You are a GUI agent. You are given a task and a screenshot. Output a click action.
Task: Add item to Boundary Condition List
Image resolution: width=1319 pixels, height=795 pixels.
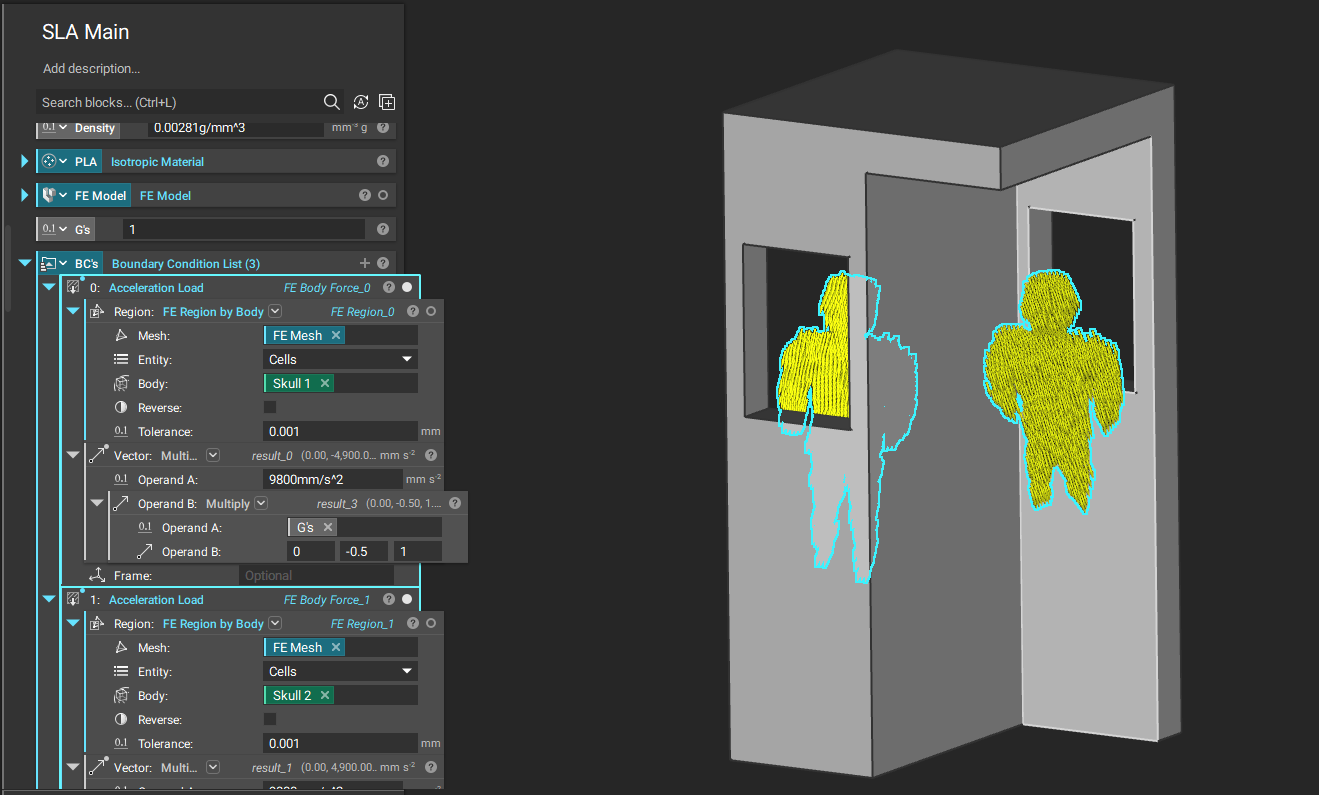pos(365,263)
